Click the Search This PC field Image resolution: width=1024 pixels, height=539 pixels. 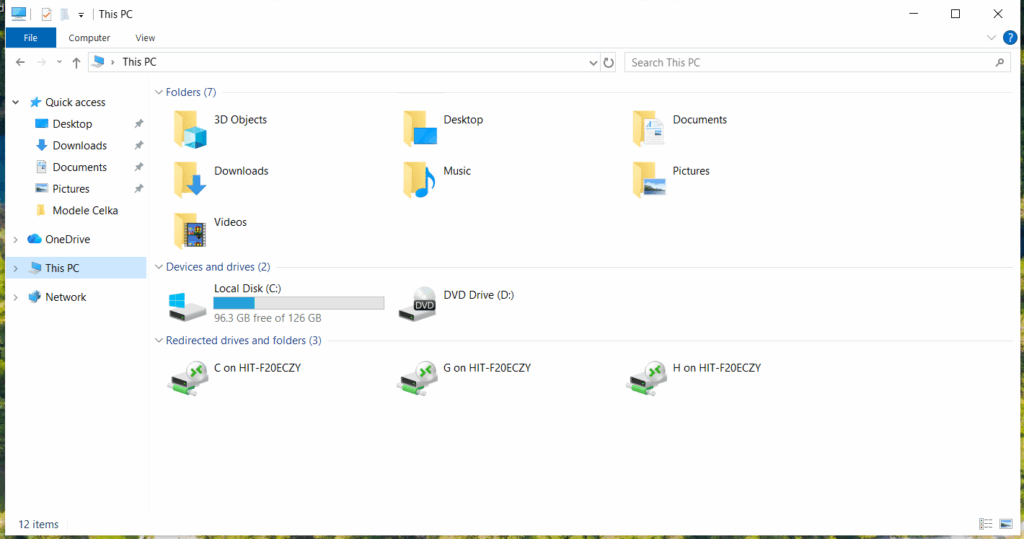810,62
